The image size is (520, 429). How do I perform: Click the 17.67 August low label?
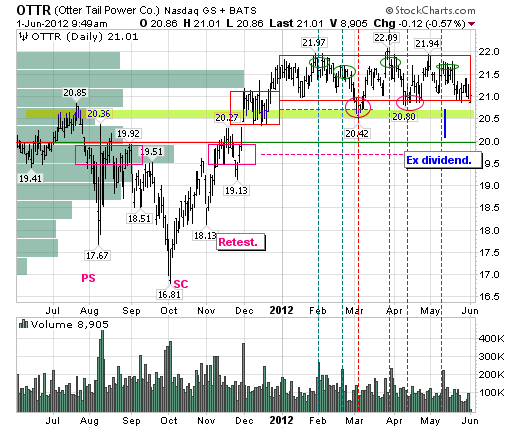[97, 256]
